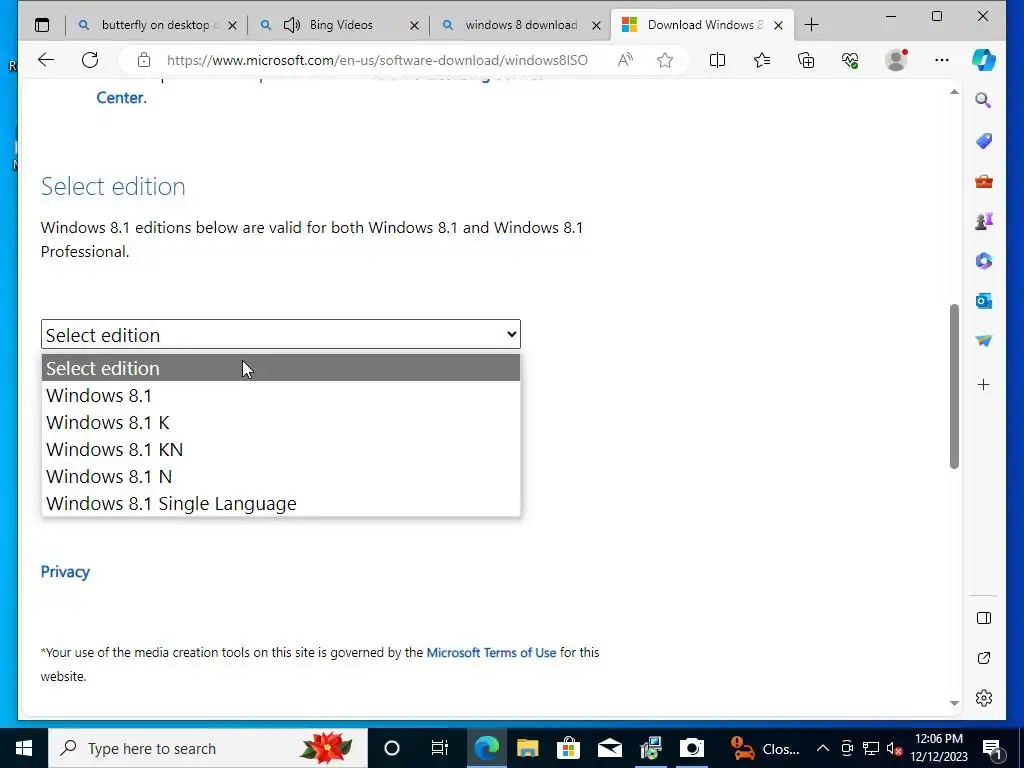Open the site info lock icon
This screenshot has width=1024, height=768.
pos(144,61)
